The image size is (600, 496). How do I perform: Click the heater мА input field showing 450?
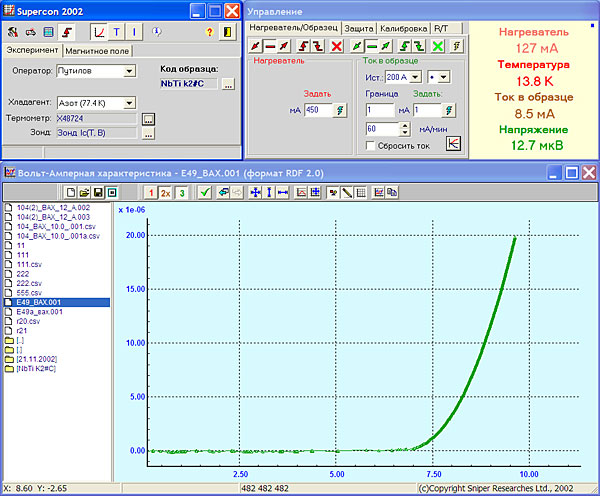point(318,110)
